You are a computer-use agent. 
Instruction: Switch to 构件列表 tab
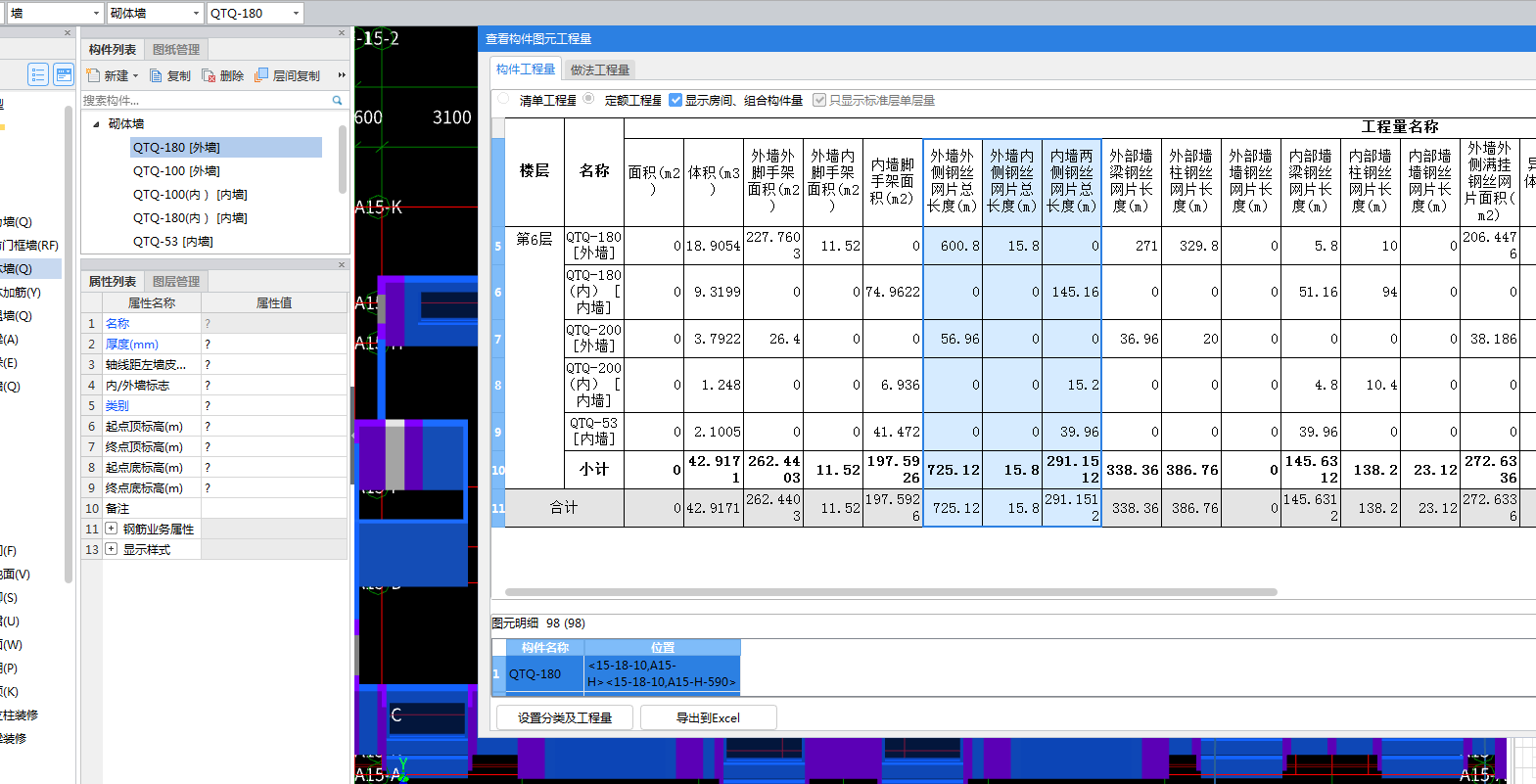(113, 49)
